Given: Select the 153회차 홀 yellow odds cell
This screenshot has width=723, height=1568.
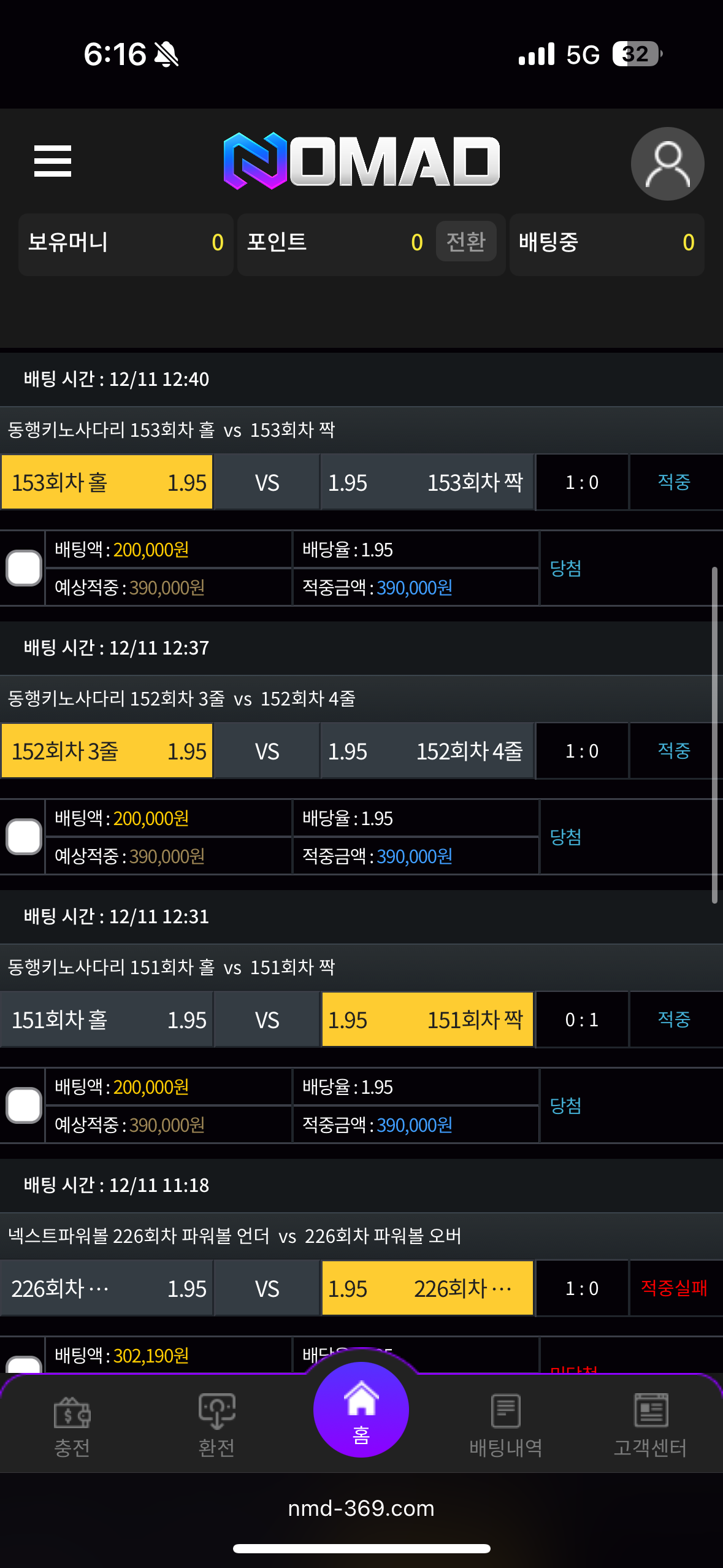Looking at the screenshot, I should pyautogui.click(x=107, y=482).
